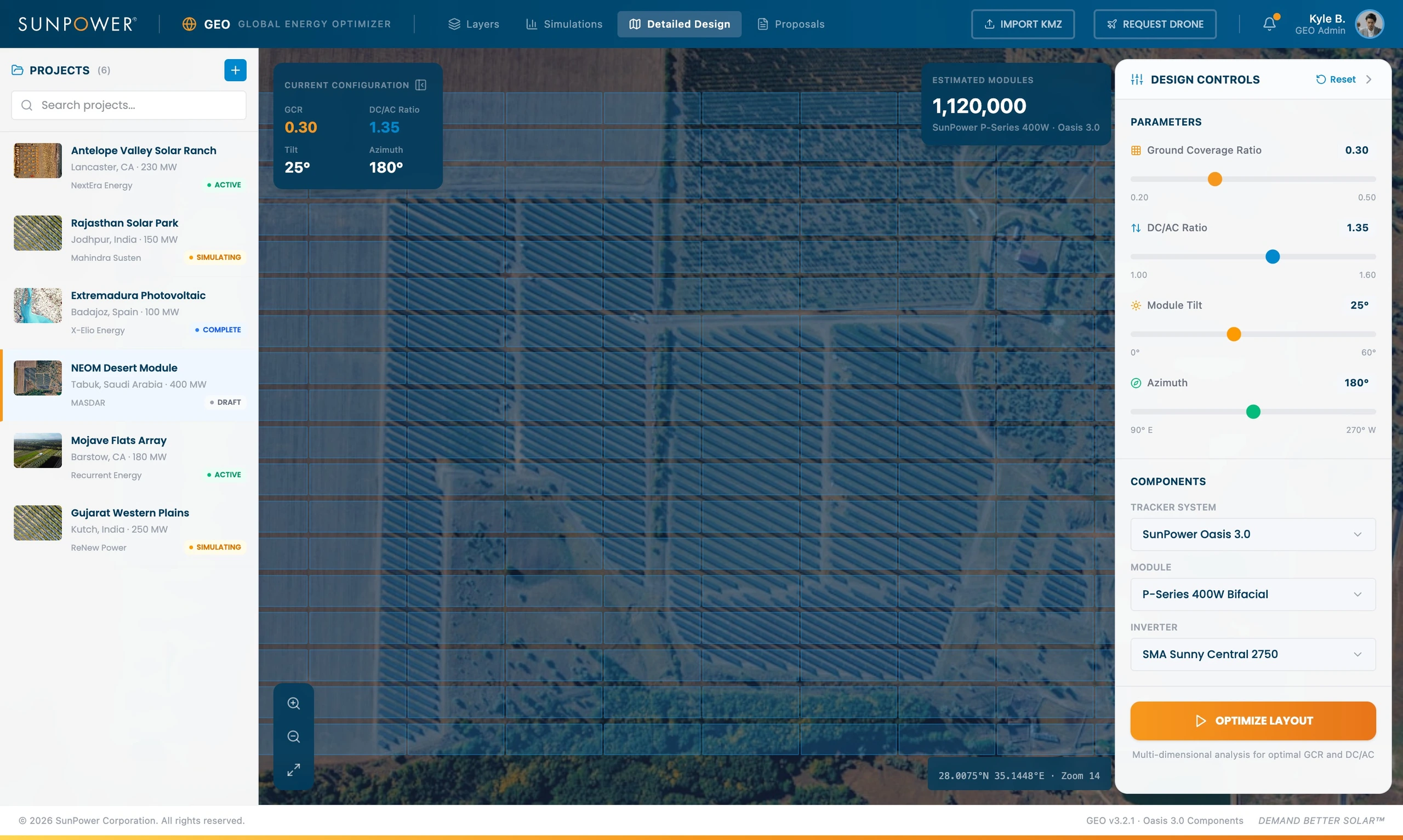The image size is (1403, 840).
Task: Select the Rajasthan Solar Park project thumbnail
Action: pyautogui.click(x=38, y=233)
